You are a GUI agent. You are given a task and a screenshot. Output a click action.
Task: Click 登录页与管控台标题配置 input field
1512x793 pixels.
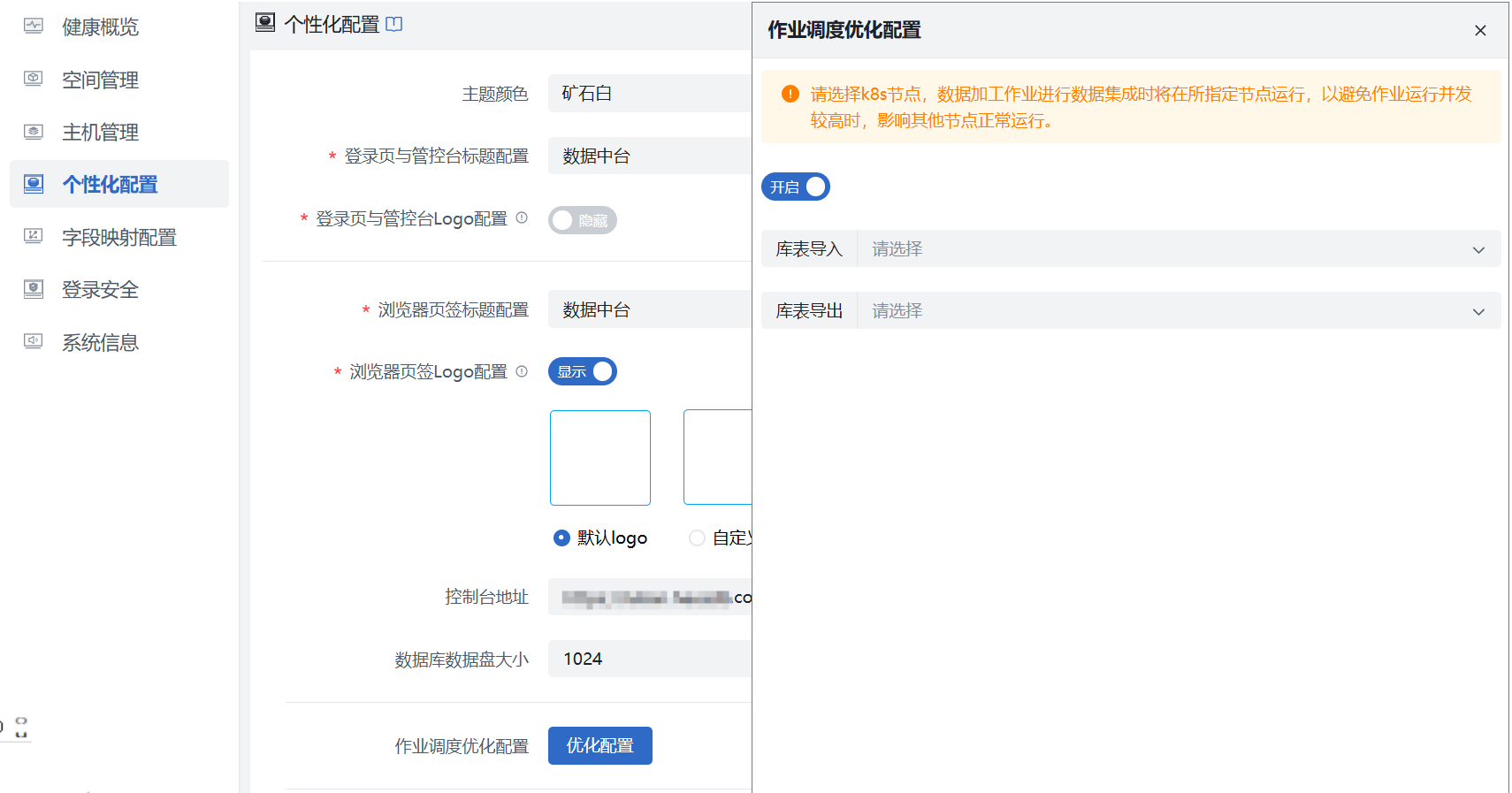(650, 156)
